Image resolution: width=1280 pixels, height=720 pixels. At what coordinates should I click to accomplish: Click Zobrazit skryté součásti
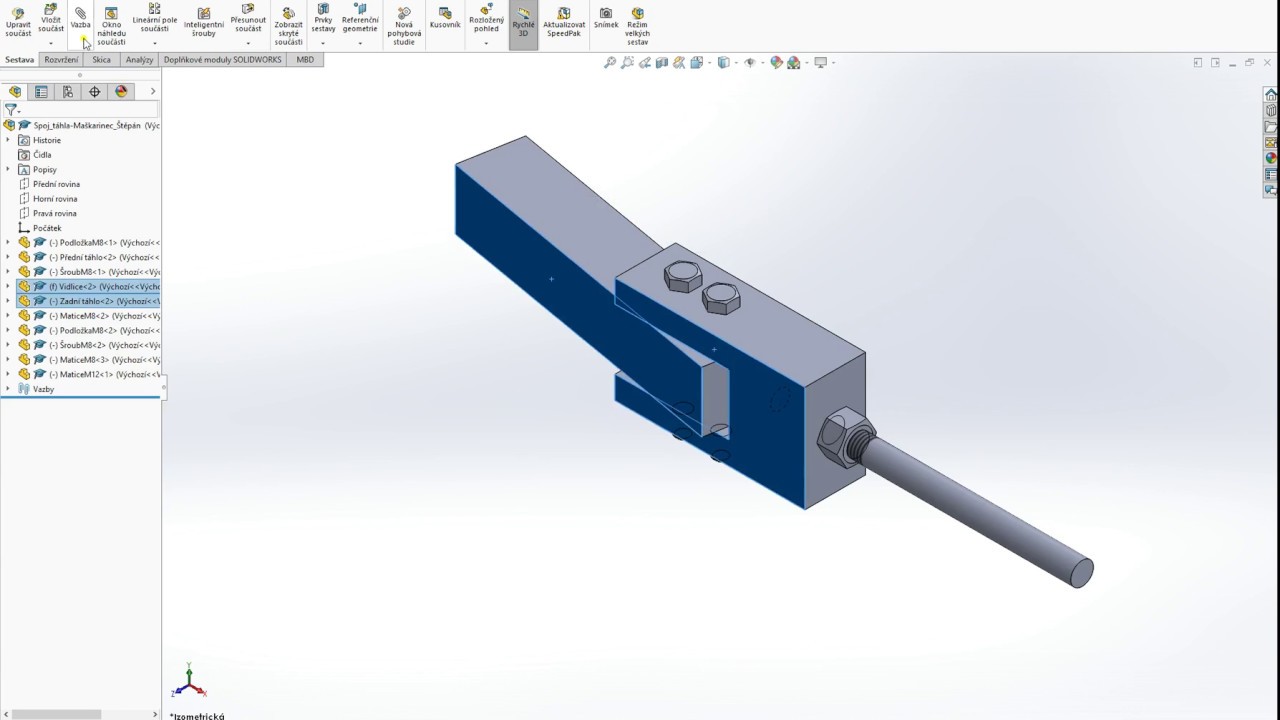click(288, 26)
